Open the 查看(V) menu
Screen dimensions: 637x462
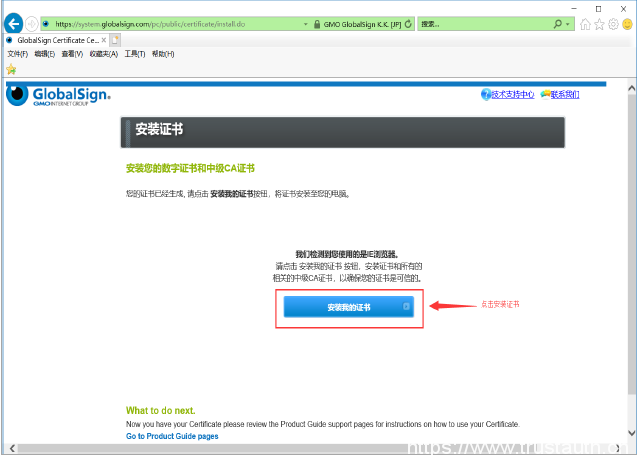(x=72, y=54)
